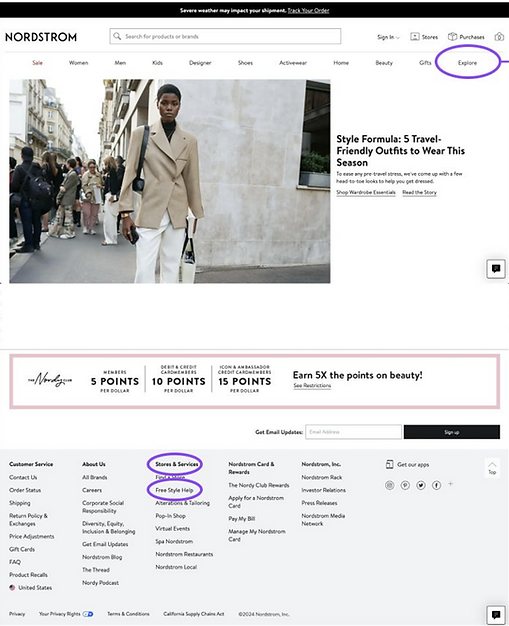Click the United States flag icon
The image size is (509, 626).
click(x=12, y=587)
